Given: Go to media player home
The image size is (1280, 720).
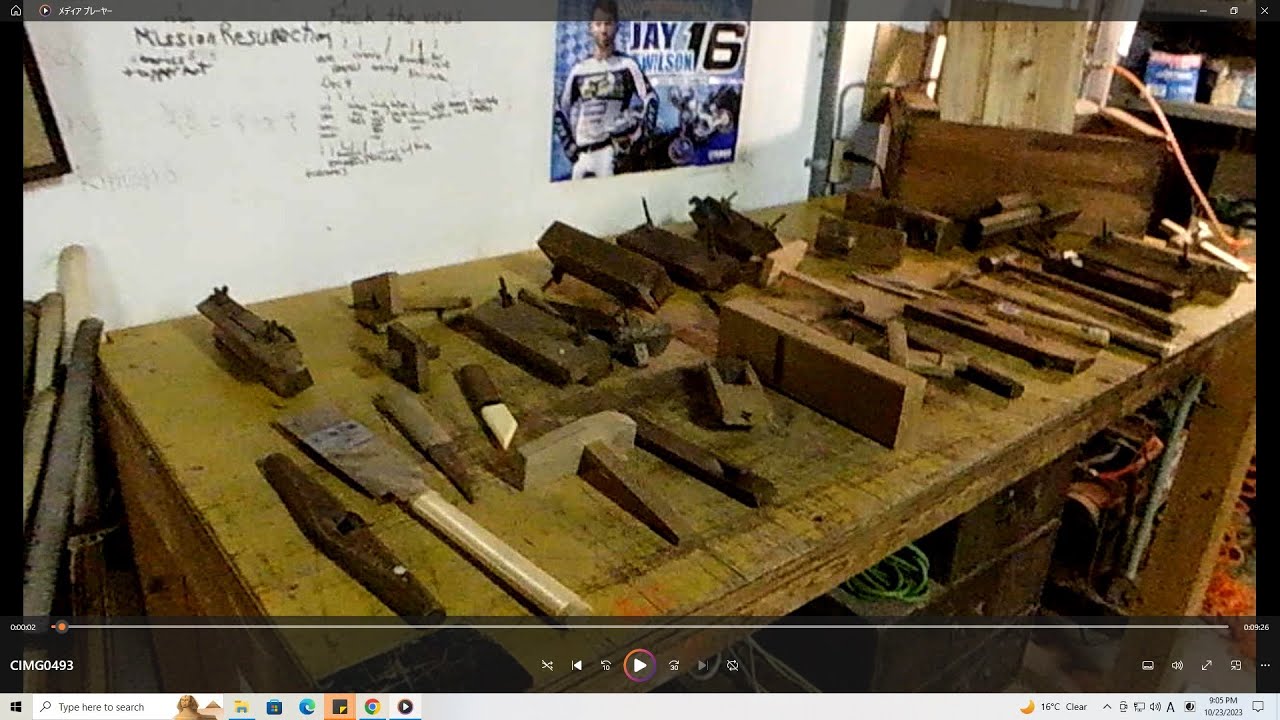Looking at the screenshot, I should (15, 10).
